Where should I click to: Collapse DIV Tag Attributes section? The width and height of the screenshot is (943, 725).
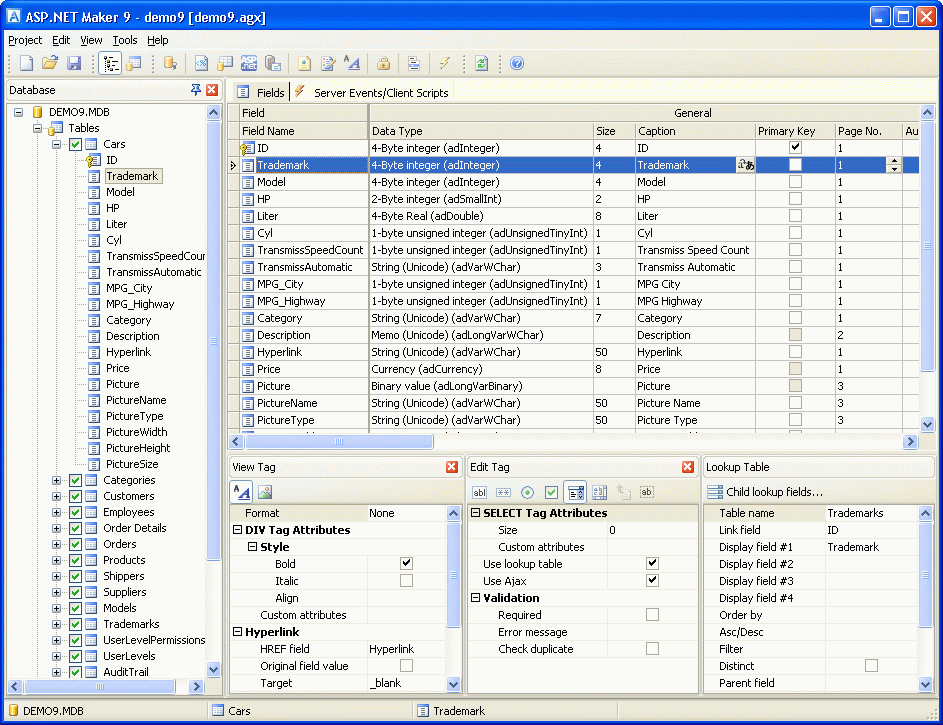click(238, 530)
